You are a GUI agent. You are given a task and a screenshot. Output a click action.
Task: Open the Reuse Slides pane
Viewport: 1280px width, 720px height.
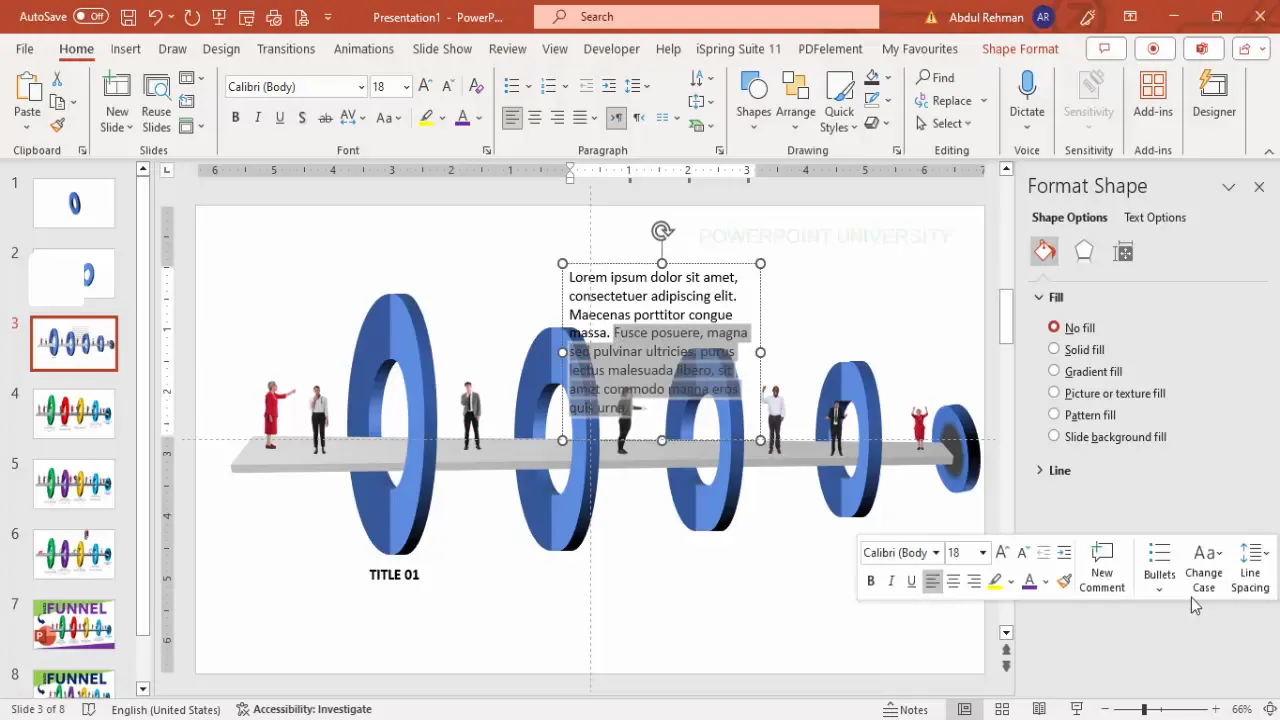(156, 104)
